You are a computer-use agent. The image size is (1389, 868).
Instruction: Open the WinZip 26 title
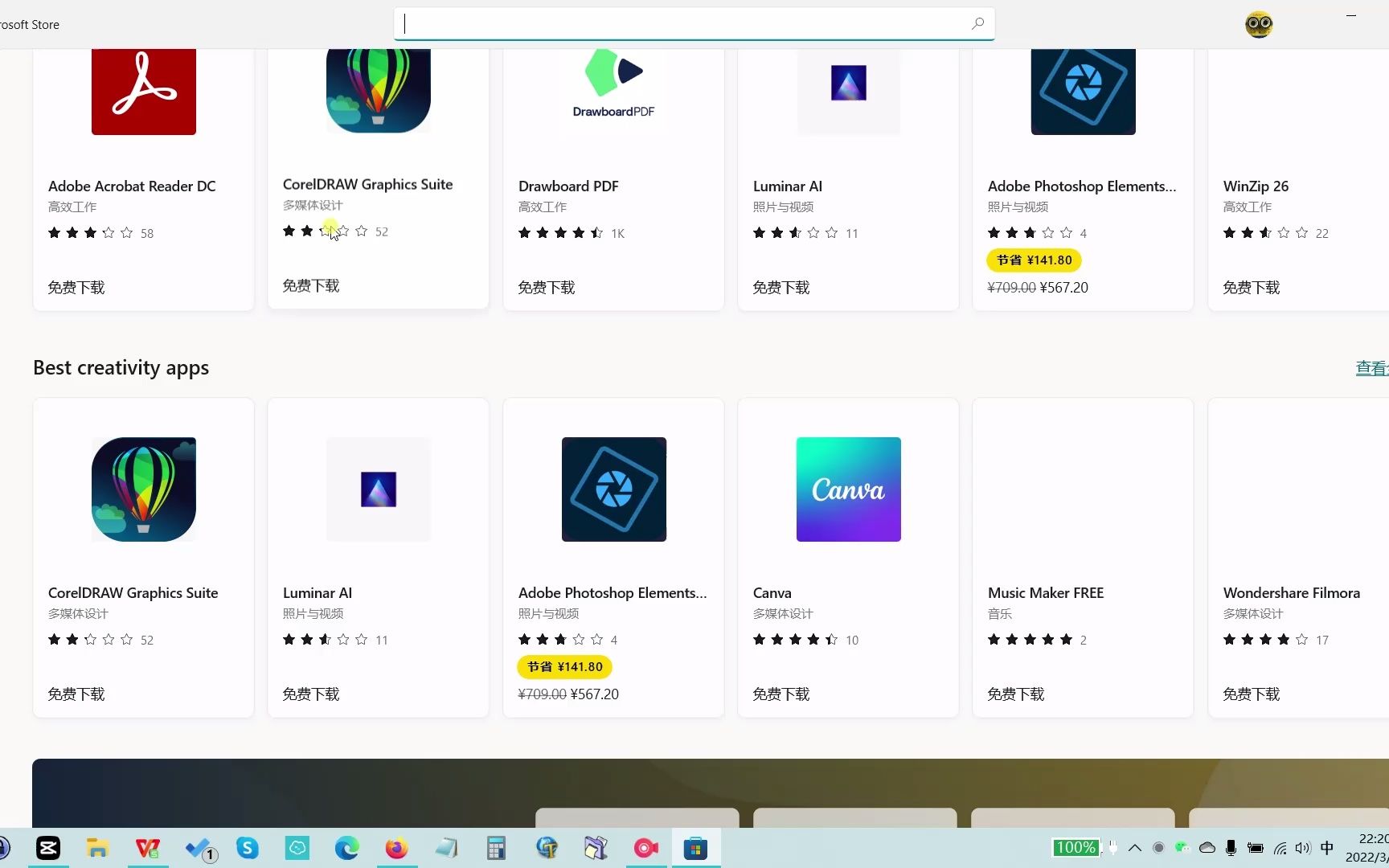1256,186
